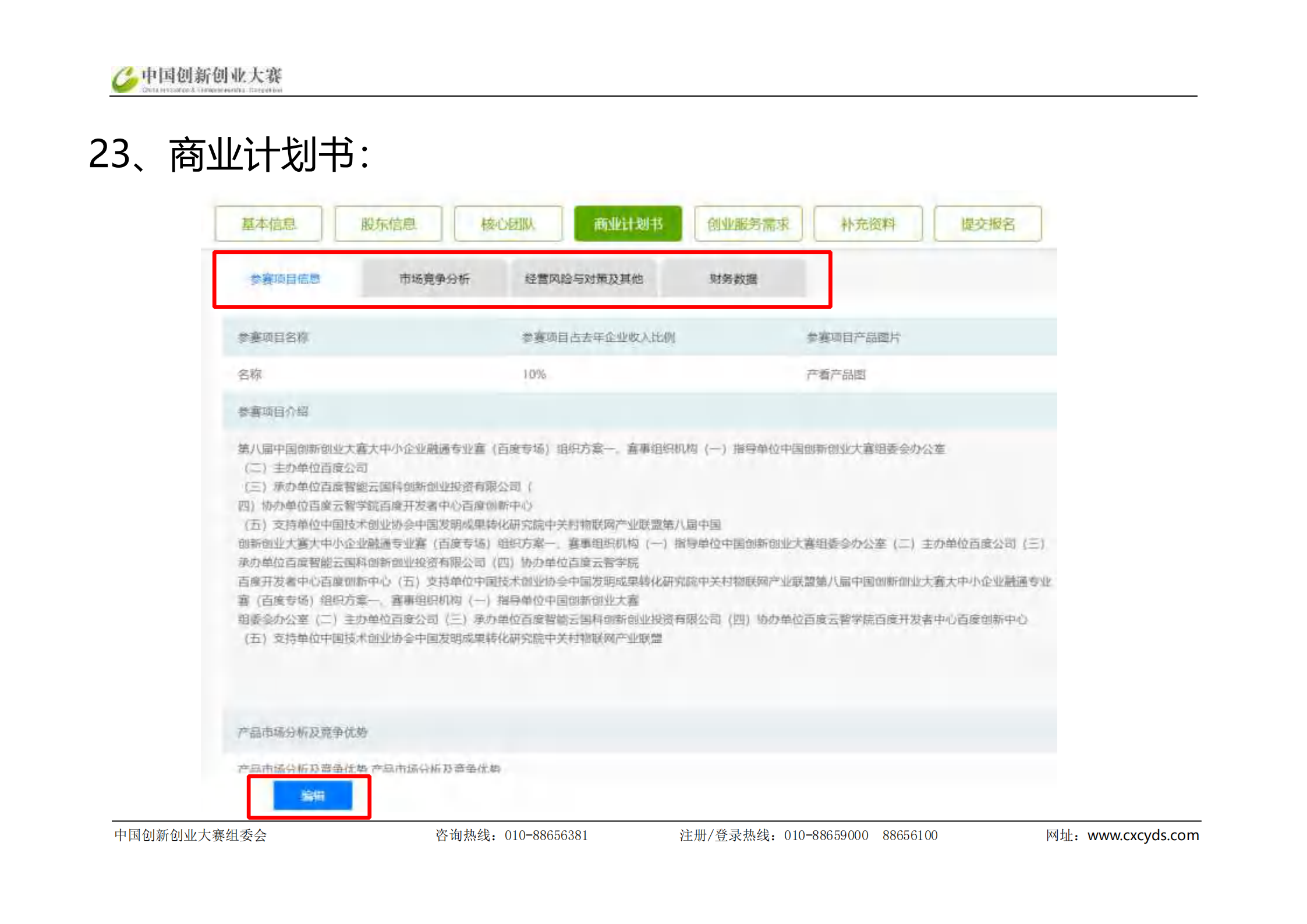The image size is (1307, 924).
Task: Click the 提交报名 tab button
Action: click(987, 224)
